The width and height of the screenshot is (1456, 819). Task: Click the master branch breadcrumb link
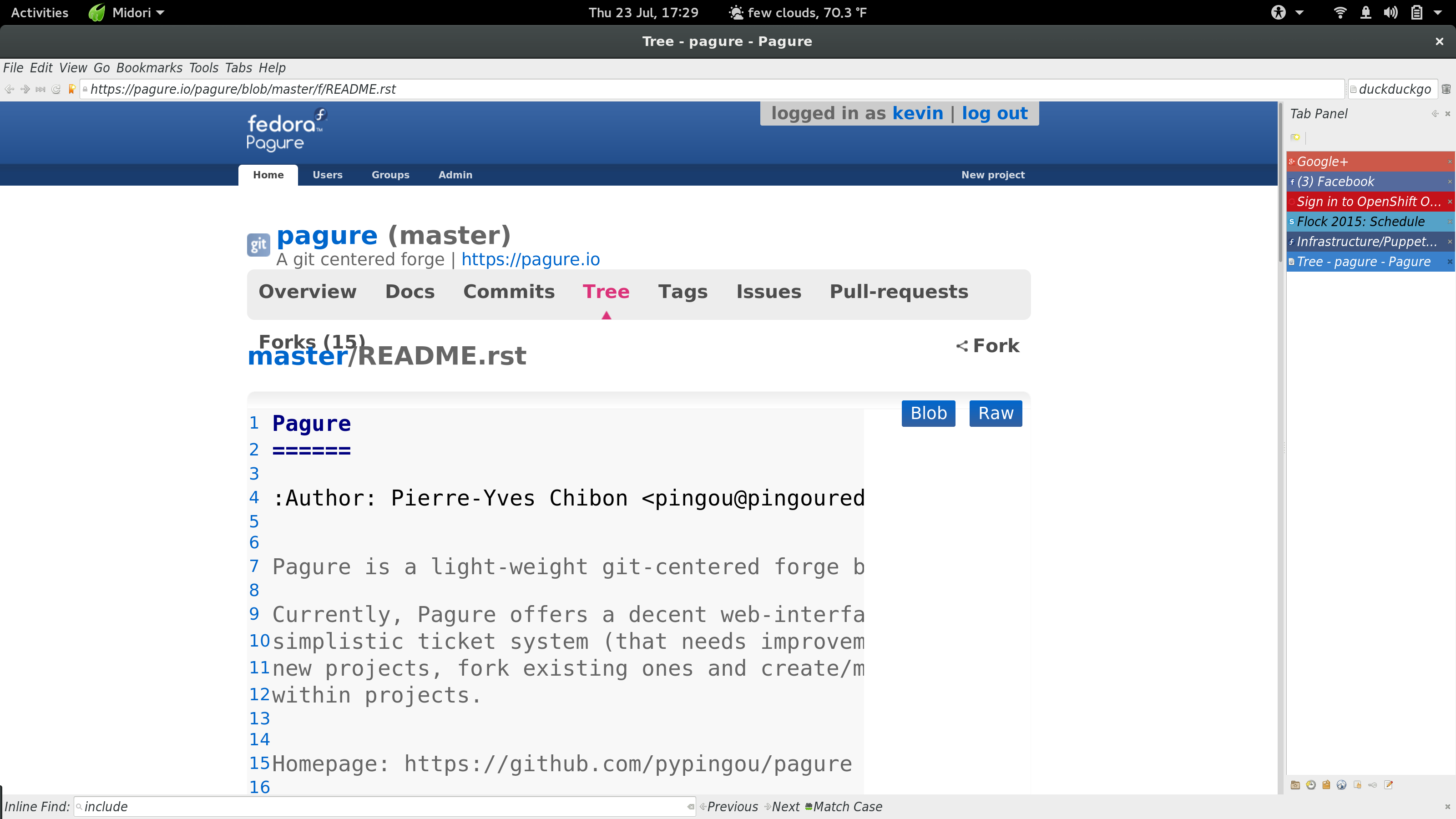tap(298, 356)
